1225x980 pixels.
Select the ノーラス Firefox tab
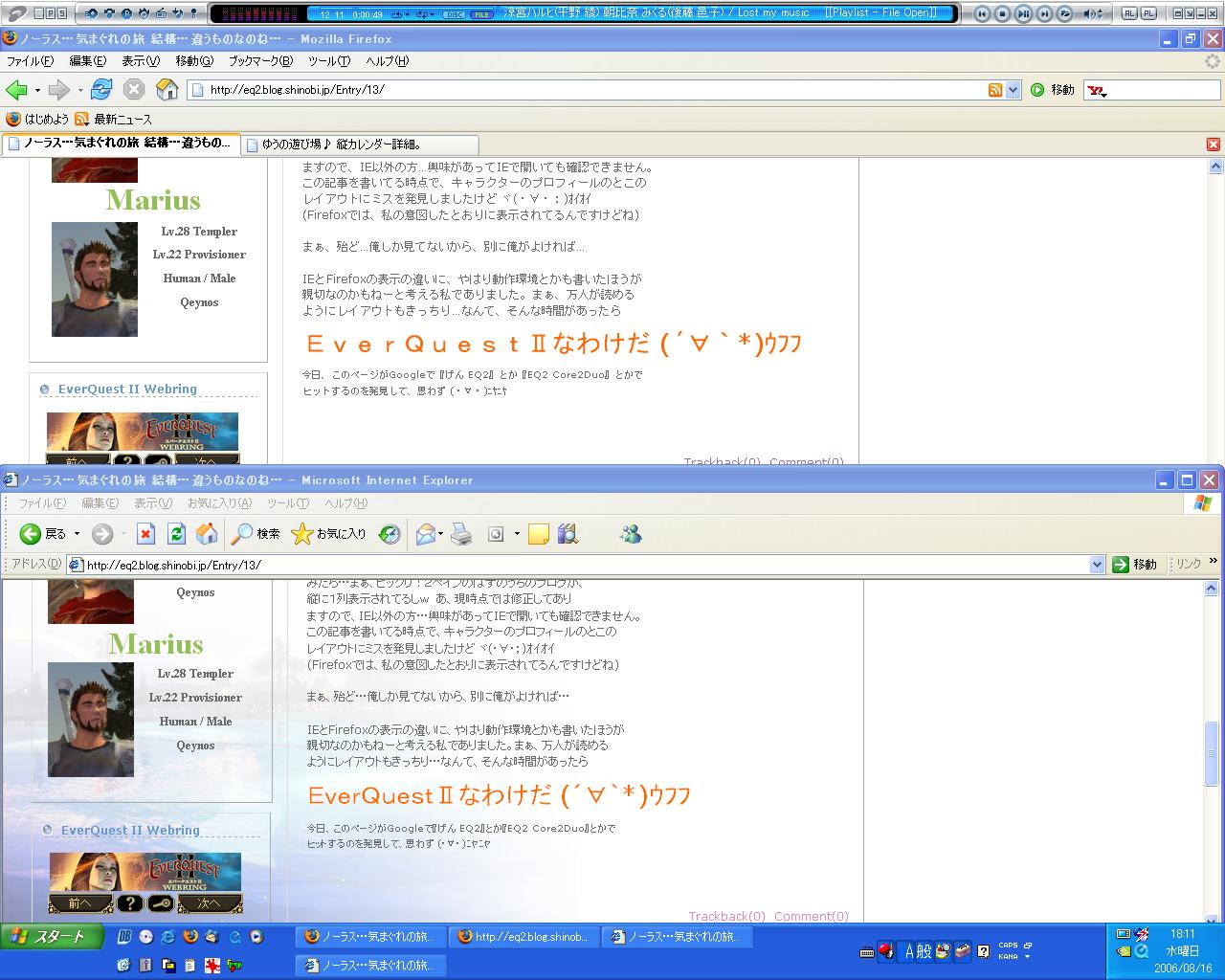tap(120, 144)
